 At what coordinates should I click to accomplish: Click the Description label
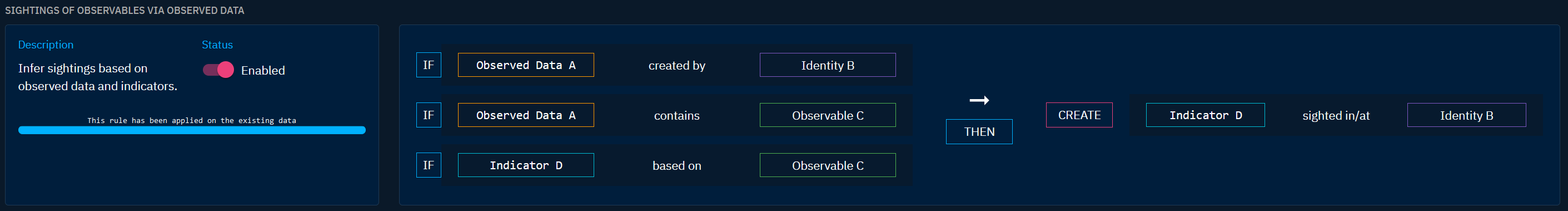pos(46,45)
